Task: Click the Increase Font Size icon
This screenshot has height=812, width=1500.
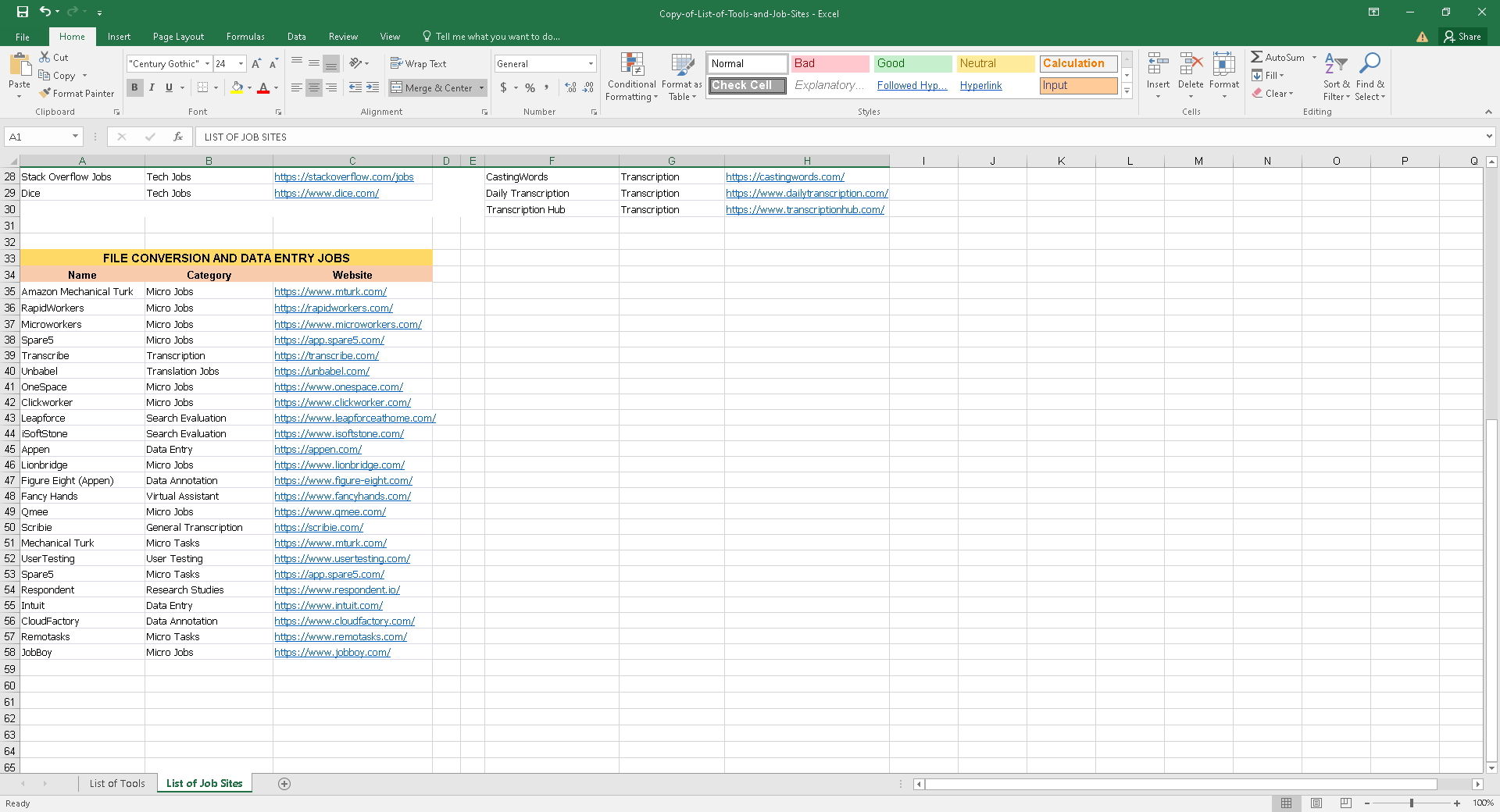Action: 256,64
